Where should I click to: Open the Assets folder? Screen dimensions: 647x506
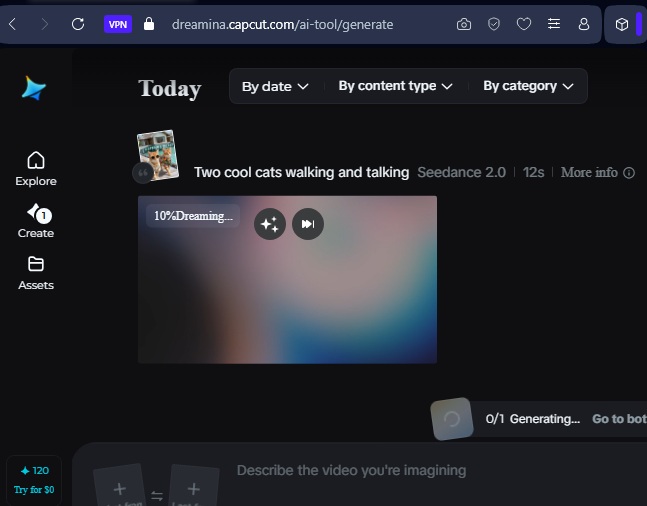point(36,272)
